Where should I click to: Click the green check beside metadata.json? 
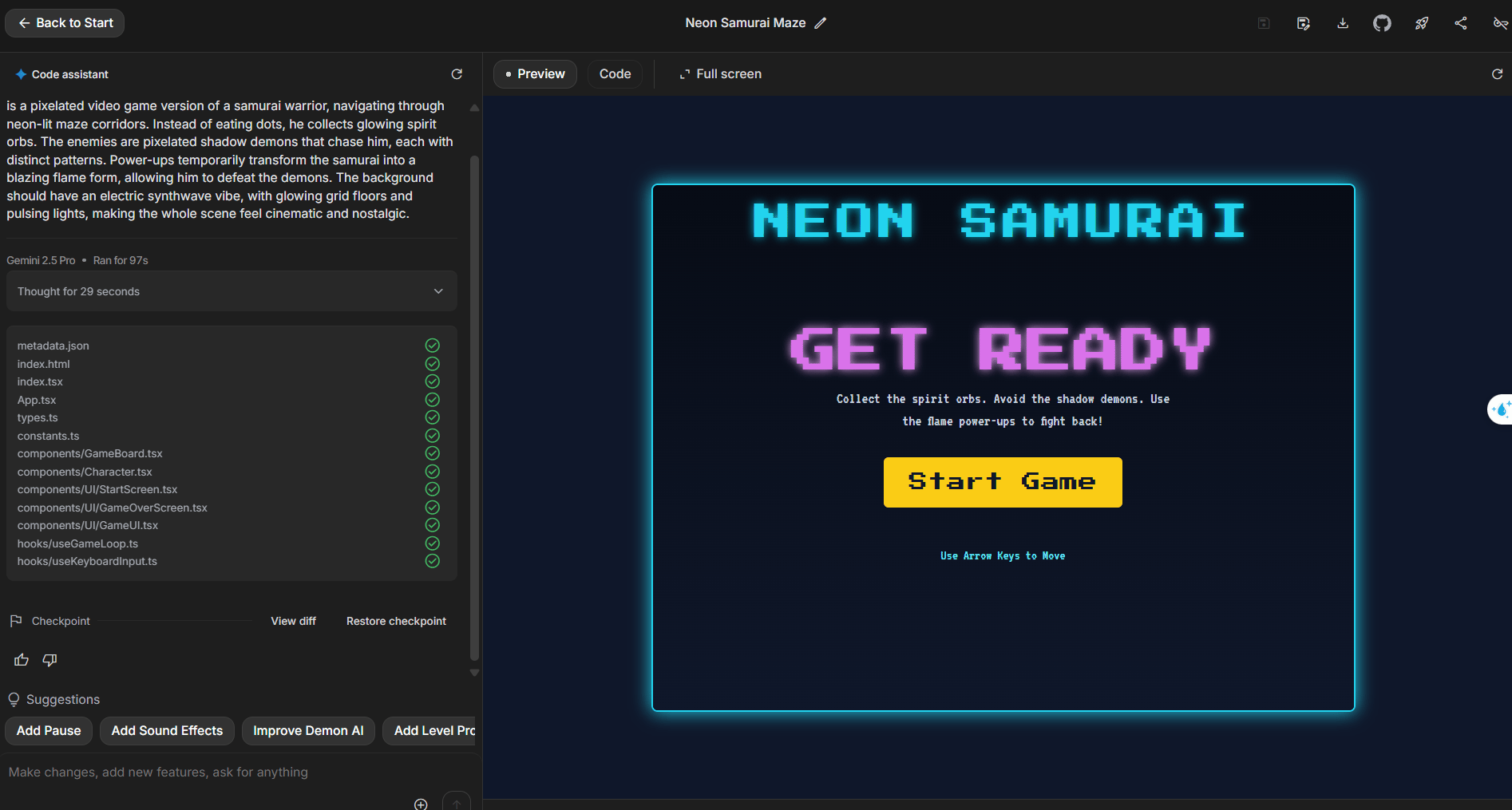click(x=433, y=346)
